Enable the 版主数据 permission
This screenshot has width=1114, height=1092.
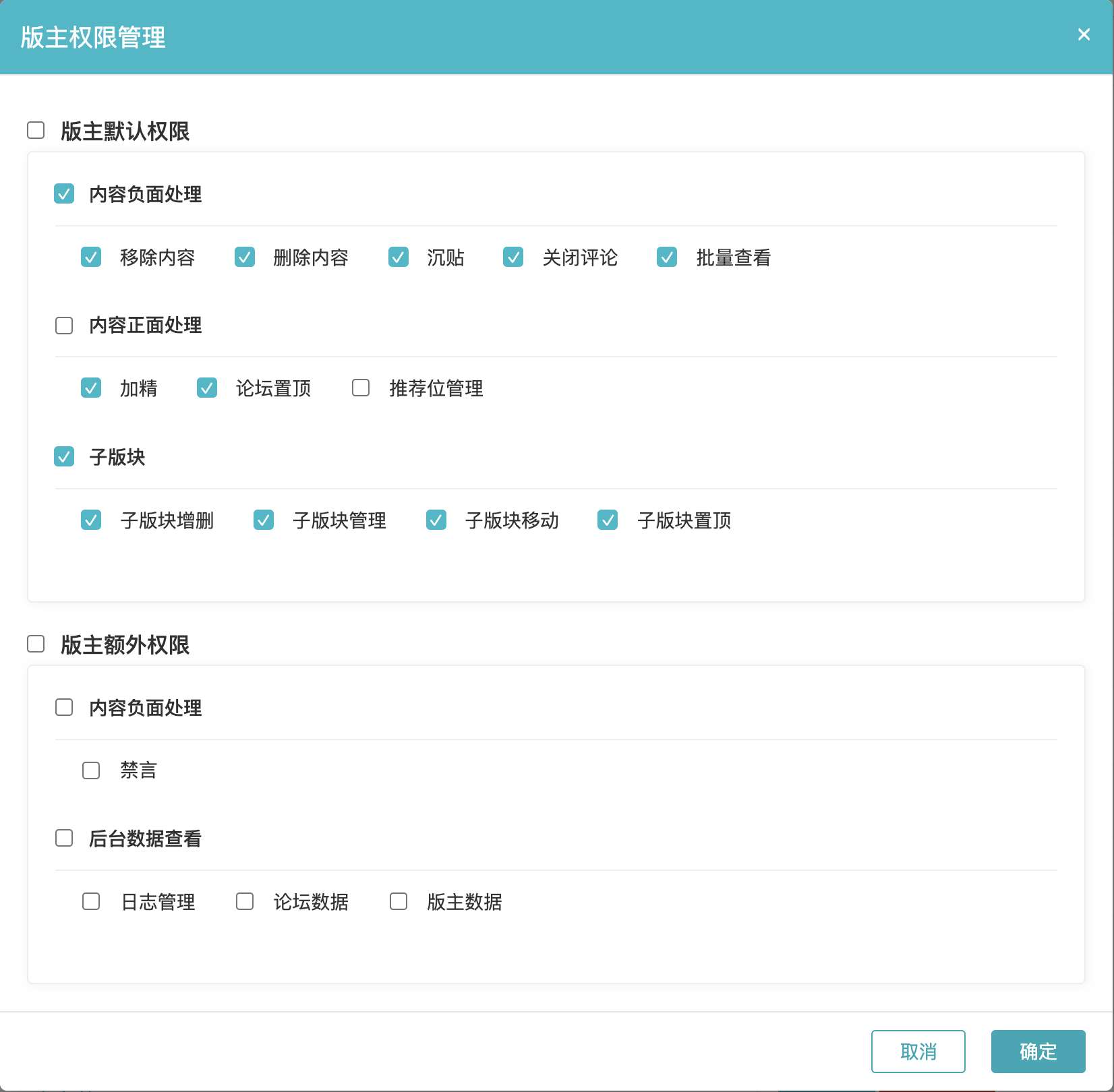399,901
